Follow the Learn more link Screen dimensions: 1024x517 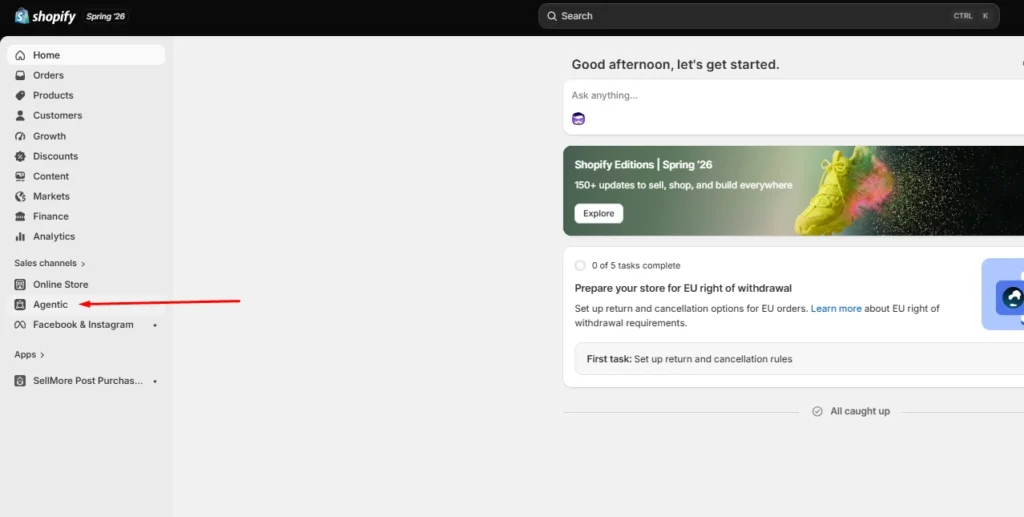tap(836, 308)
